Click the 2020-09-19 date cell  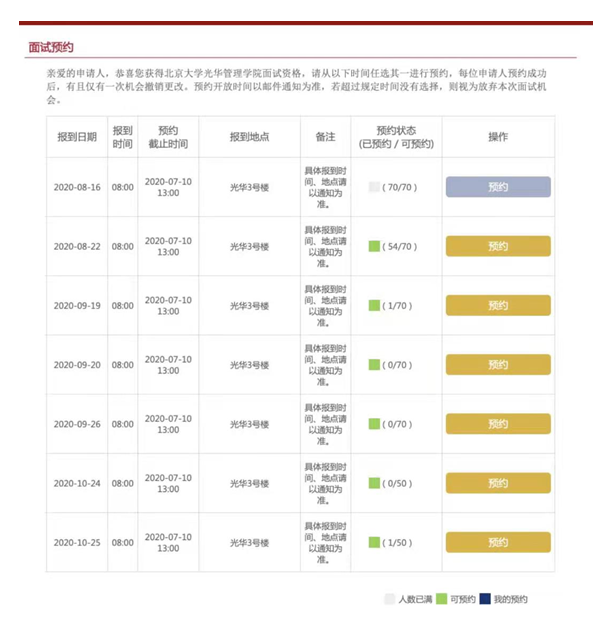77,305
